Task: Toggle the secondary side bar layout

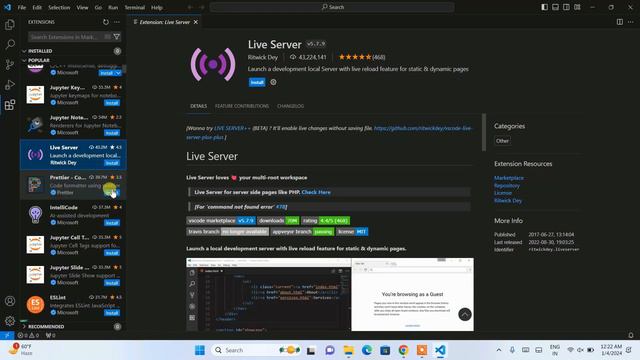Action: click(566, 7)
